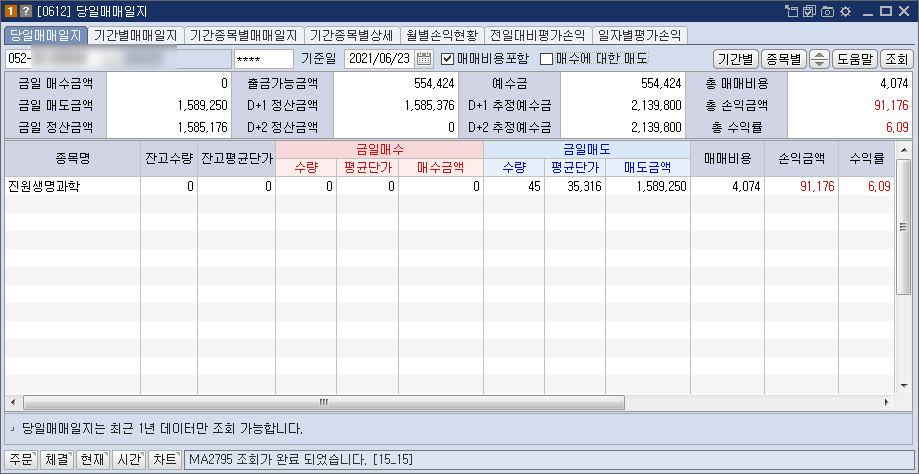
Task: Click the horizontal scrollbar left arrow
Action: (12, 403)
